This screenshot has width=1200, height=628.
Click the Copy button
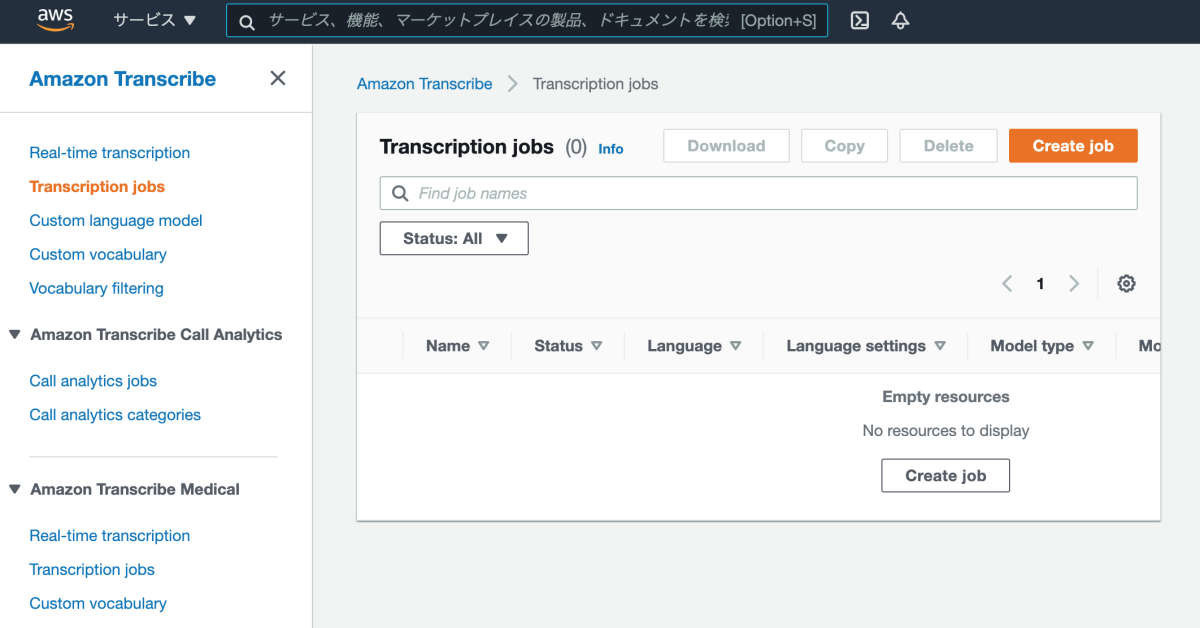[x=844, y=146]
